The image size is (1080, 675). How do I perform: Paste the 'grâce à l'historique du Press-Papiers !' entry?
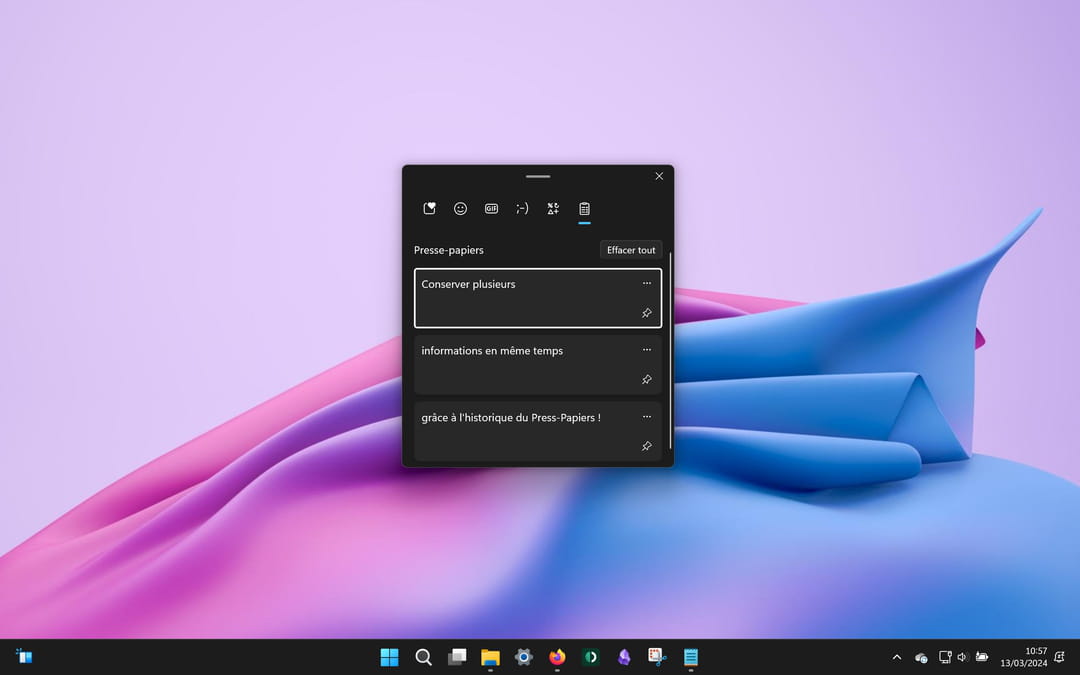tap(538, 431)
